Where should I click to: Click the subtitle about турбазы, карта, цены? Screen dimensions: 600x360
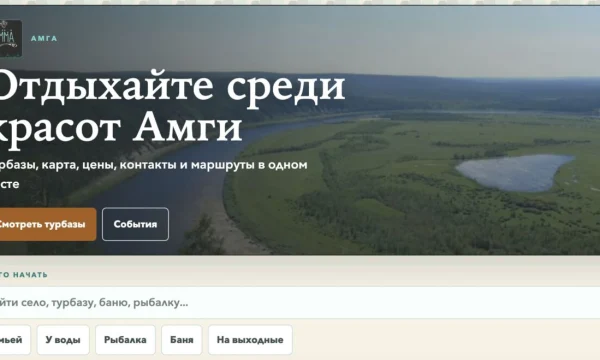[153, 174]
